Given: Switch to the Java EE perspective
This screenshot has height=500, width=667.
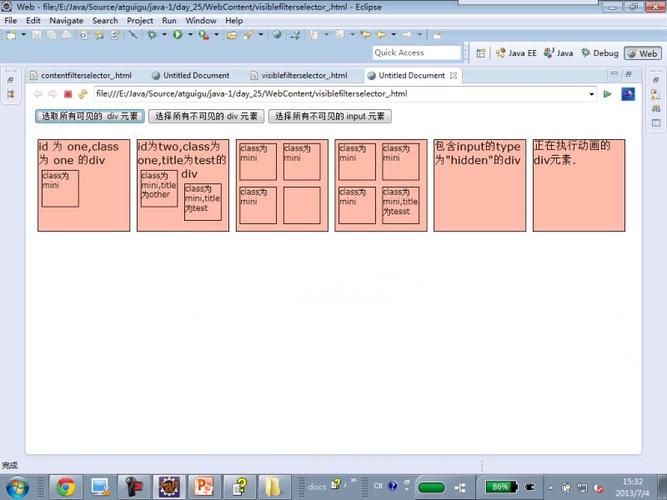Looking at the screenshot, I should click(516, 53).
